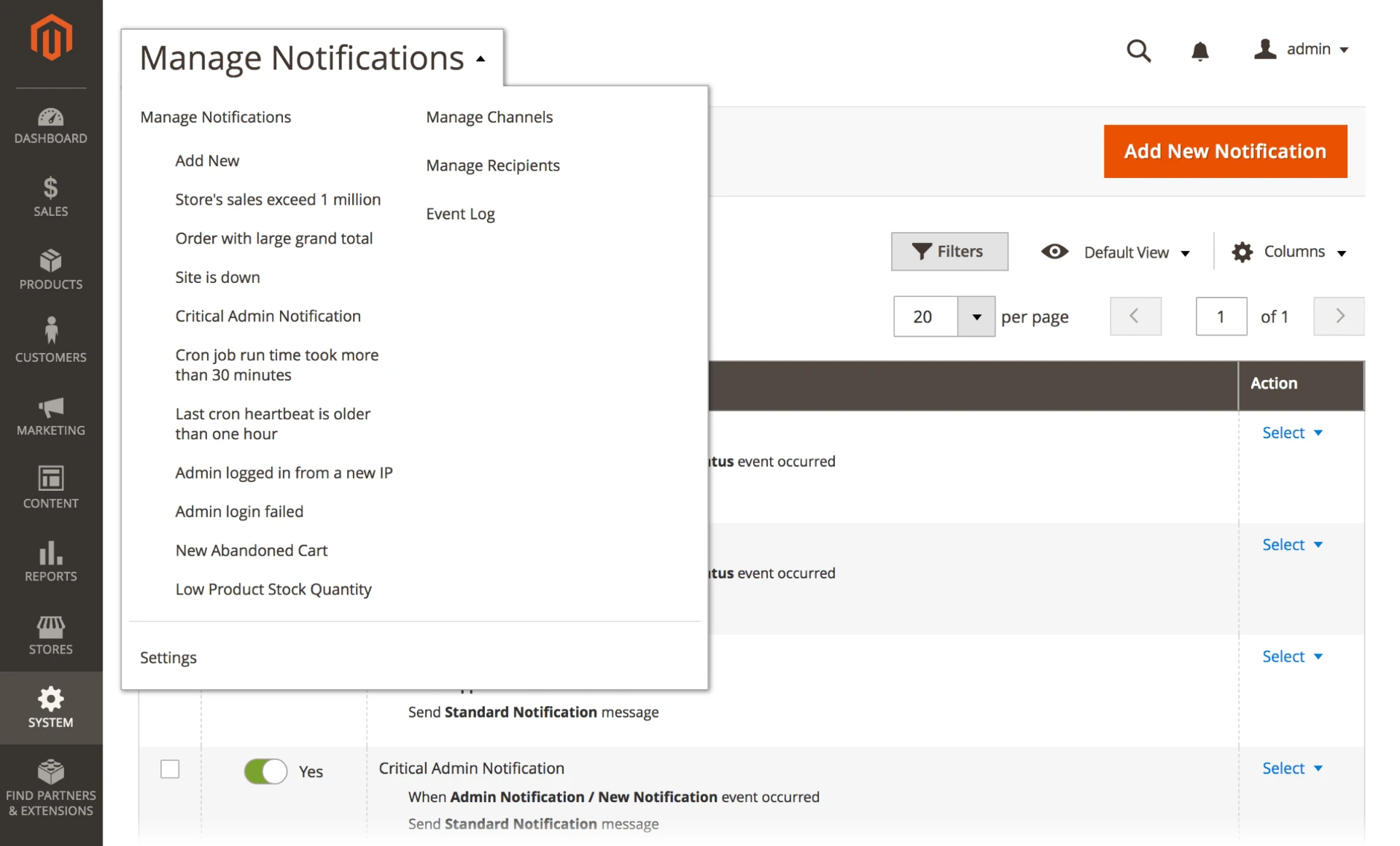Tick the Critical Admin Notification row checkbox

pos(170,769)
